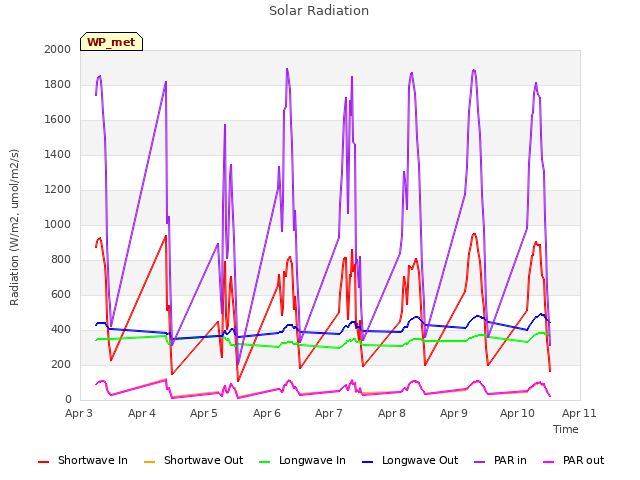640x480 pixels.
Task: Click the 1800 y-axis tick label
Action: pos(58,84)
